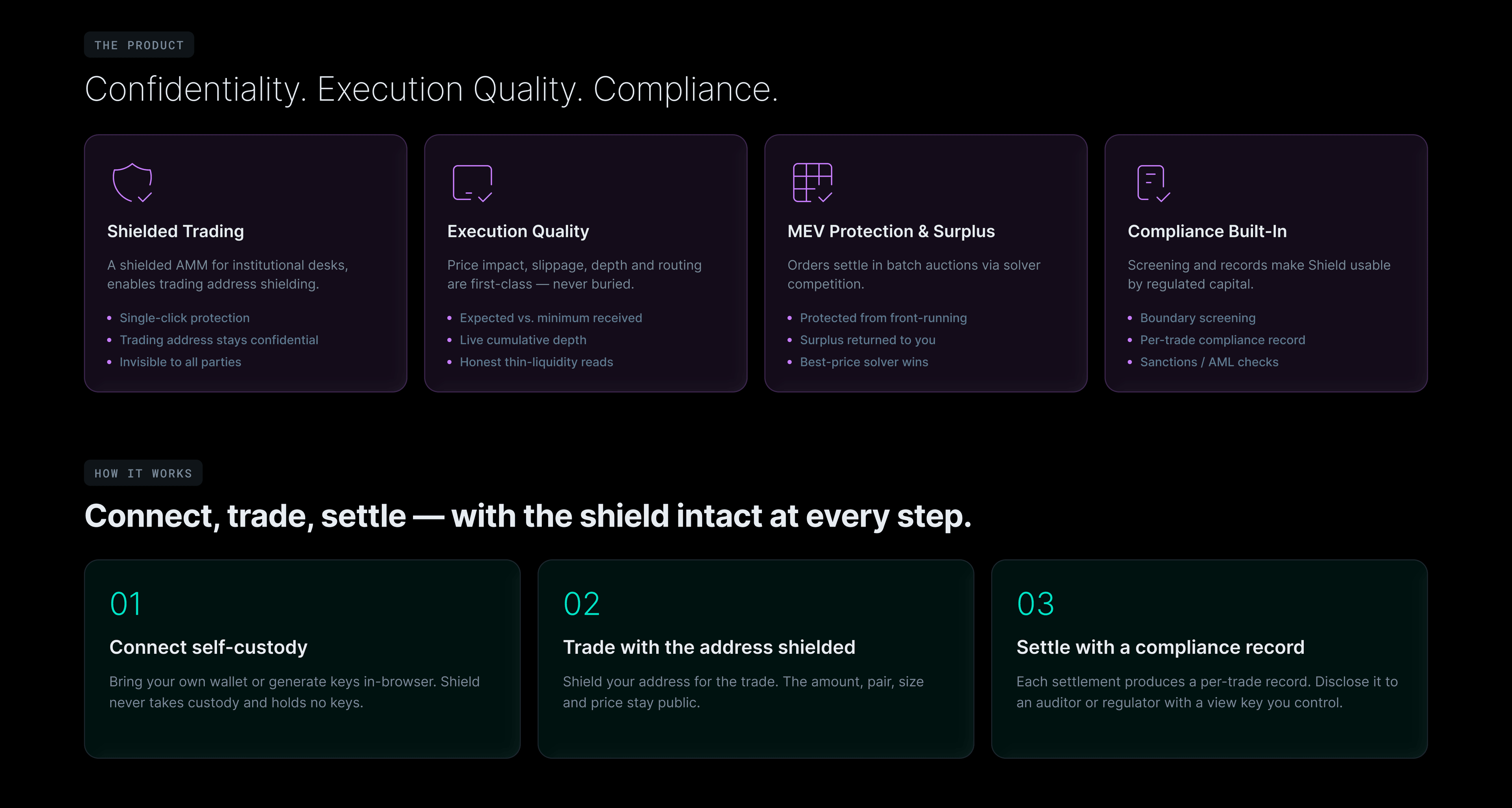1512x808 pixels.
Task: Click the screen-check icon above Execution Quality
Action: 472,183
